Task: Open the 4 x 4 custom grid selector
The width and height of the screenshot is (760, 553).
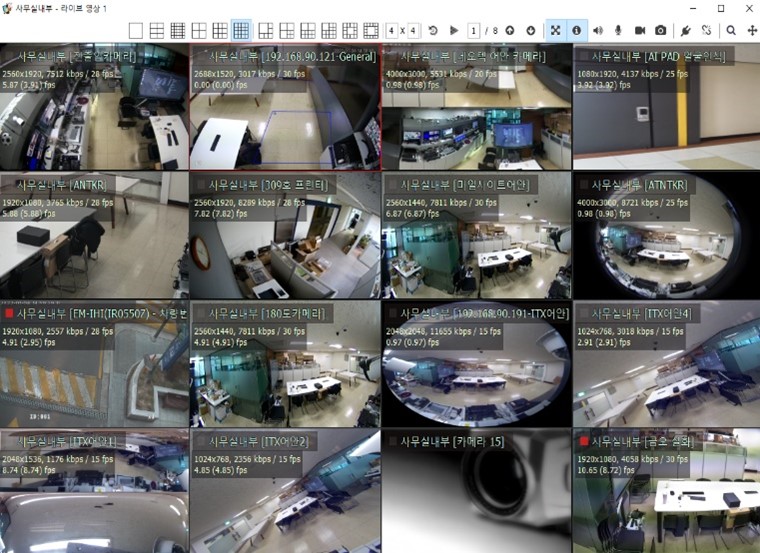Action: tap(400, 31)
